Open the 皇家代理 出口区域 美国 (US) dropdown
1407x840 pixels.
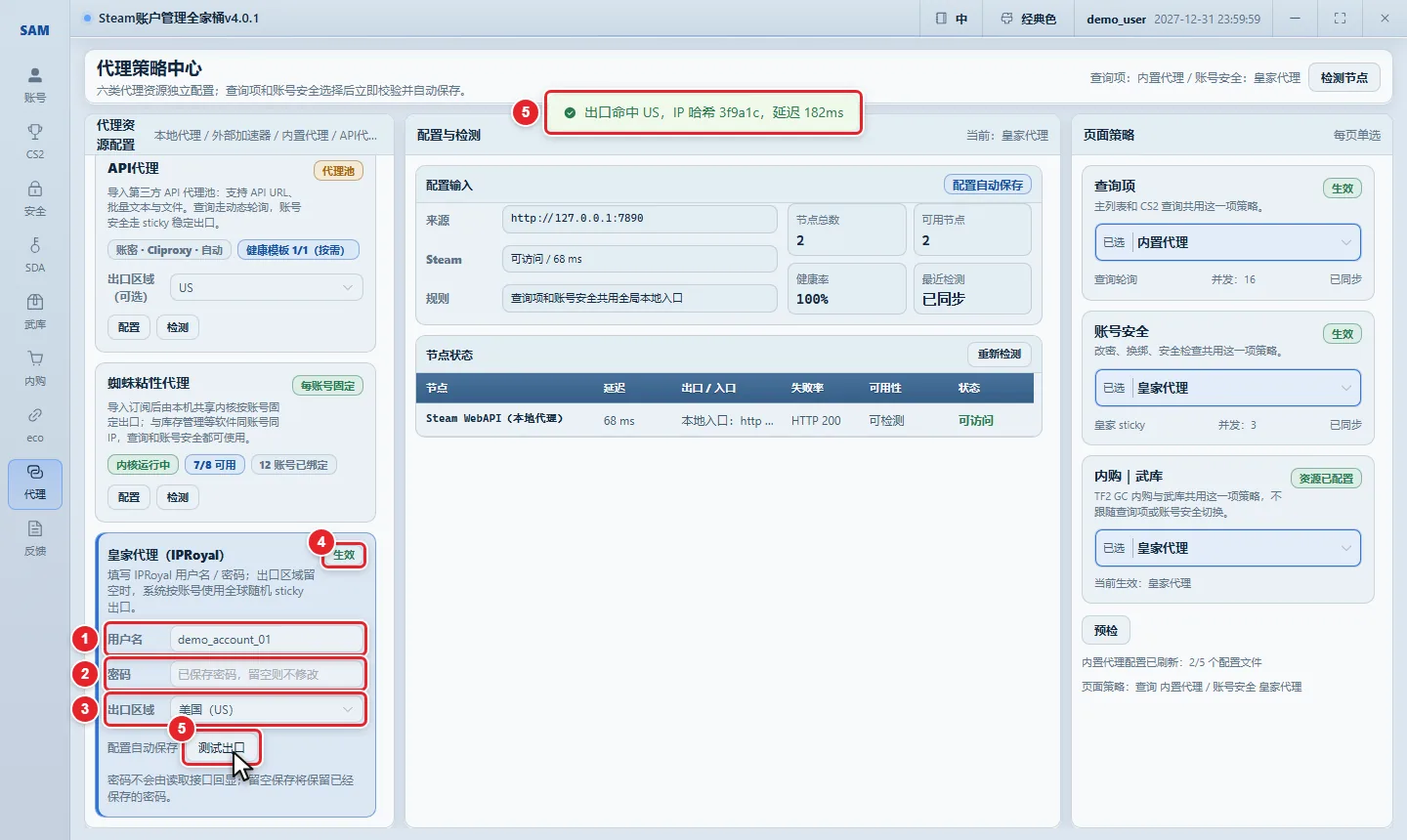[x=267, y=709]
